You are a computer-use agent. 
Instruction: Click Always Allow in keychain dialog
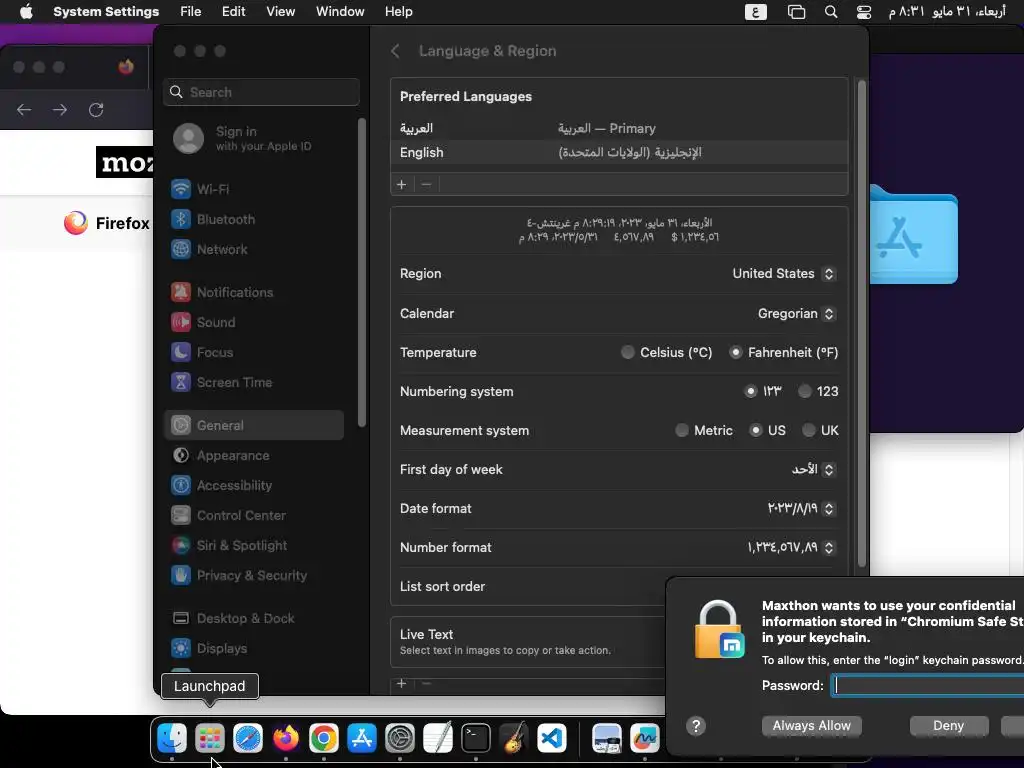point(812,726)
